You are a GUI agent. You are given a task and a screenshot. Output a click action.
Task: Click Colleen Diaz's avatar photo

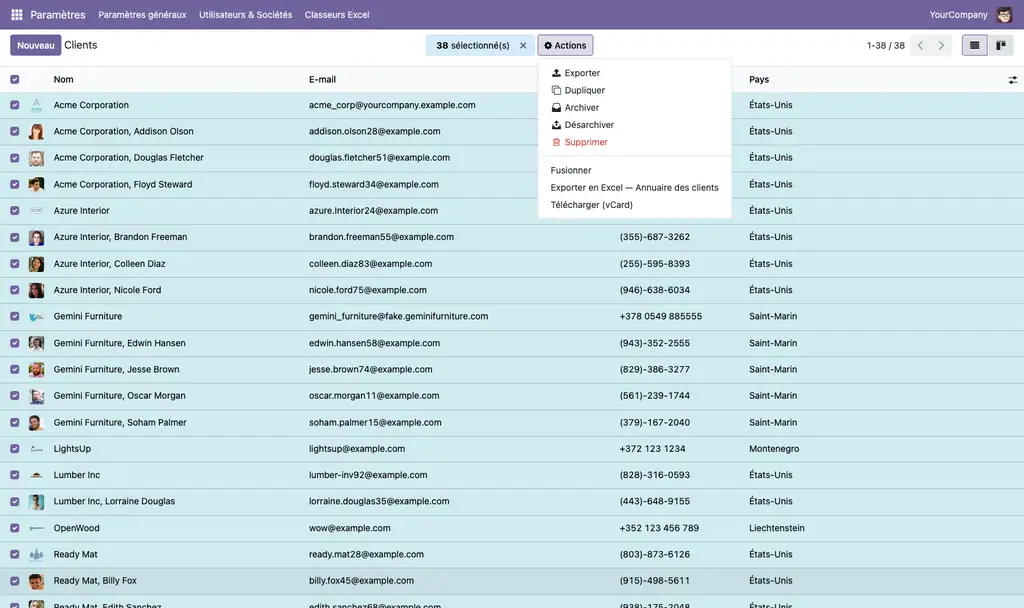click(37, 264)
